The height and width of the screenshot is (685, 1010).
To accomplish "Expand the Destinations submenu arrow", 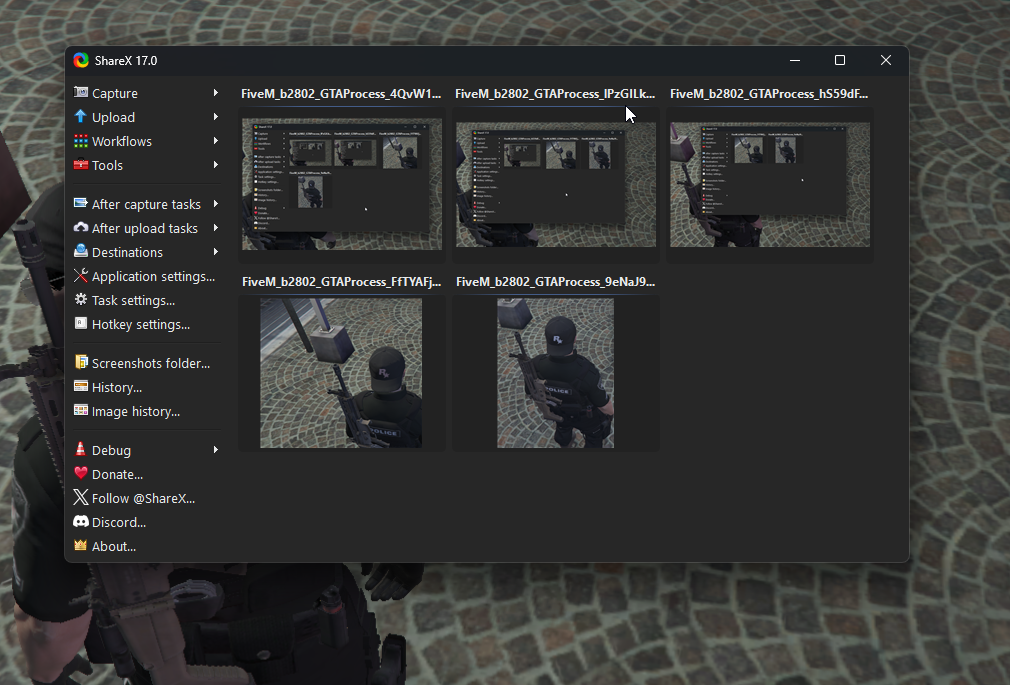I will (216, 252).
